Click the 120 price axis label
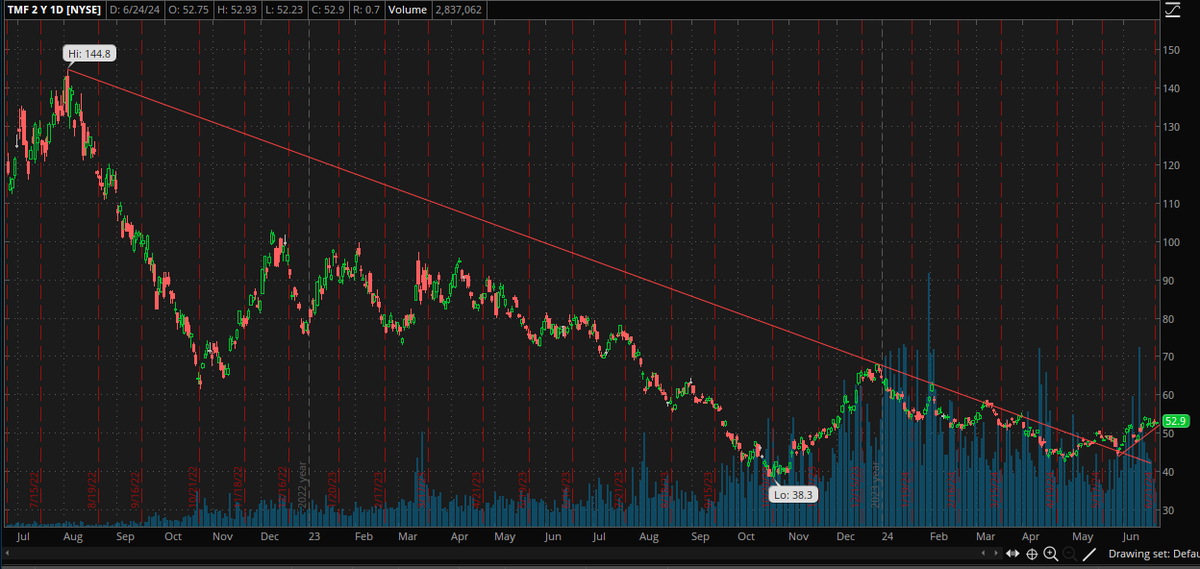1200x569 pixels. (x=1173, y=165)
